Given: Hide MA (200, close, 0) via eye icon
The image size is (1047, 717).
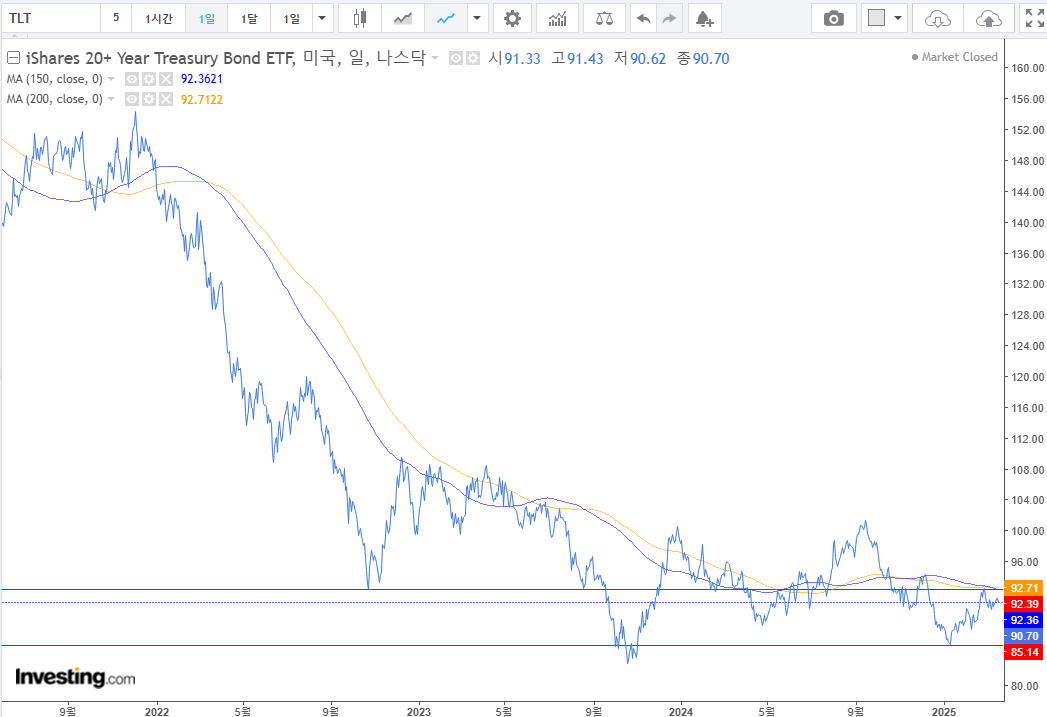Looking at the screenshot, I should tap(132, 99).
